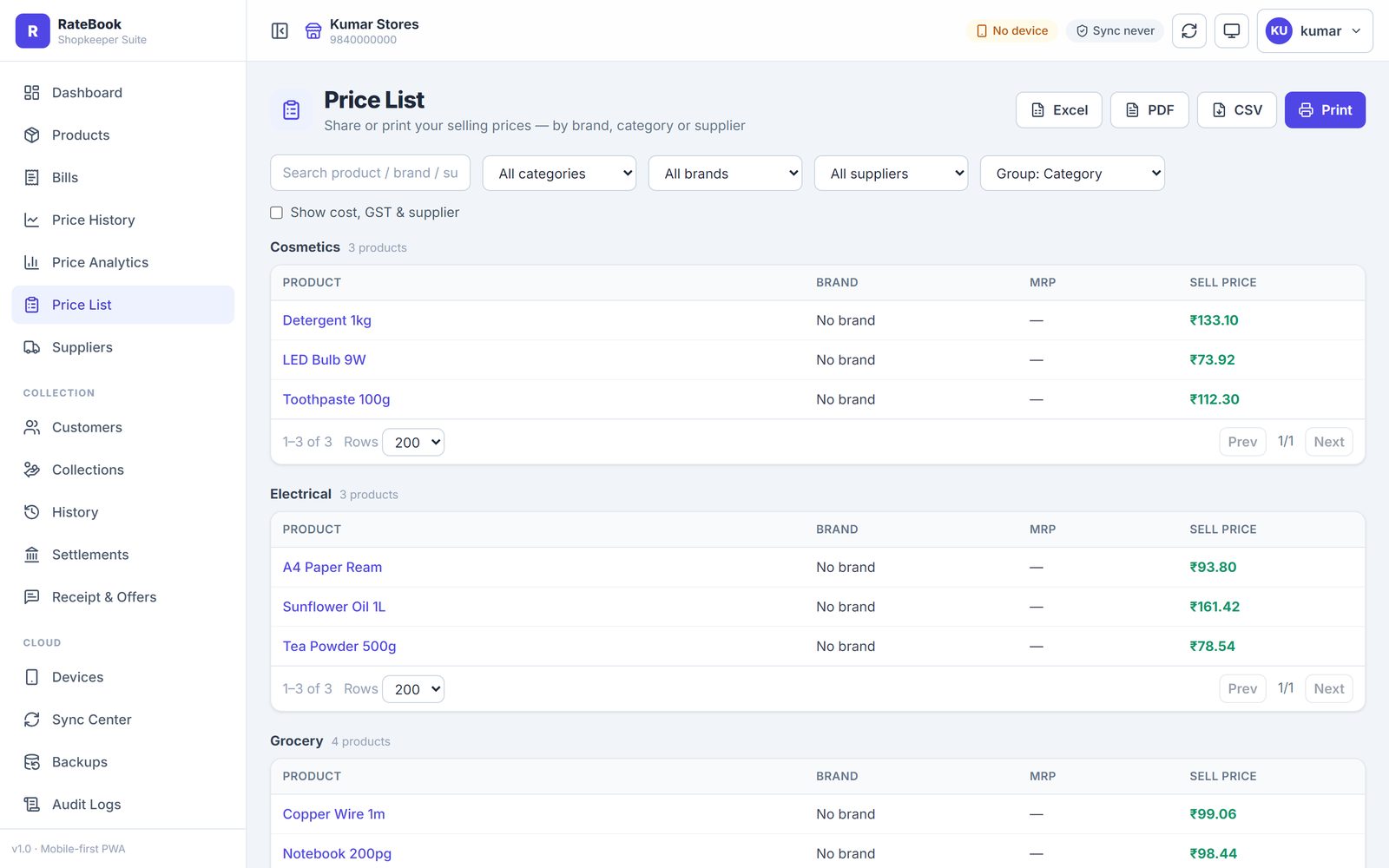
Task: Open the All brands dropdown
Action: [725, 174]
